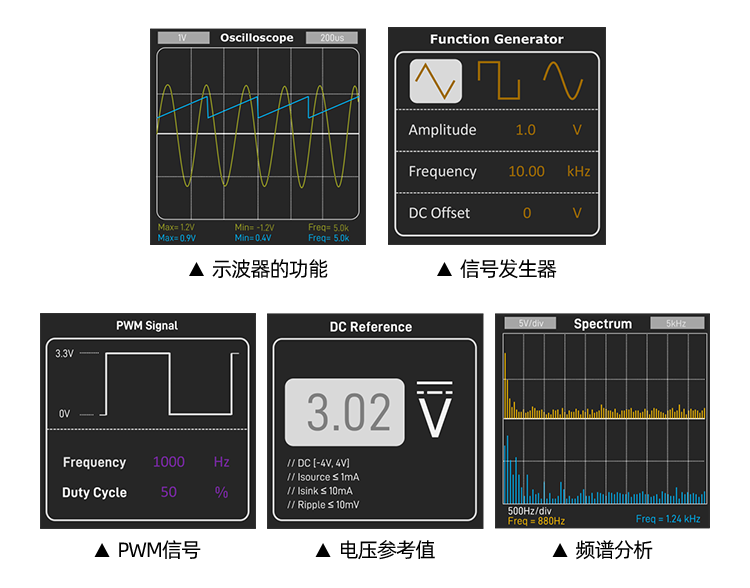Click the blue Freq= 5.0k readout
Image resolution: width=750 pixels, height=588 pixels.
[x=329, y=238]
